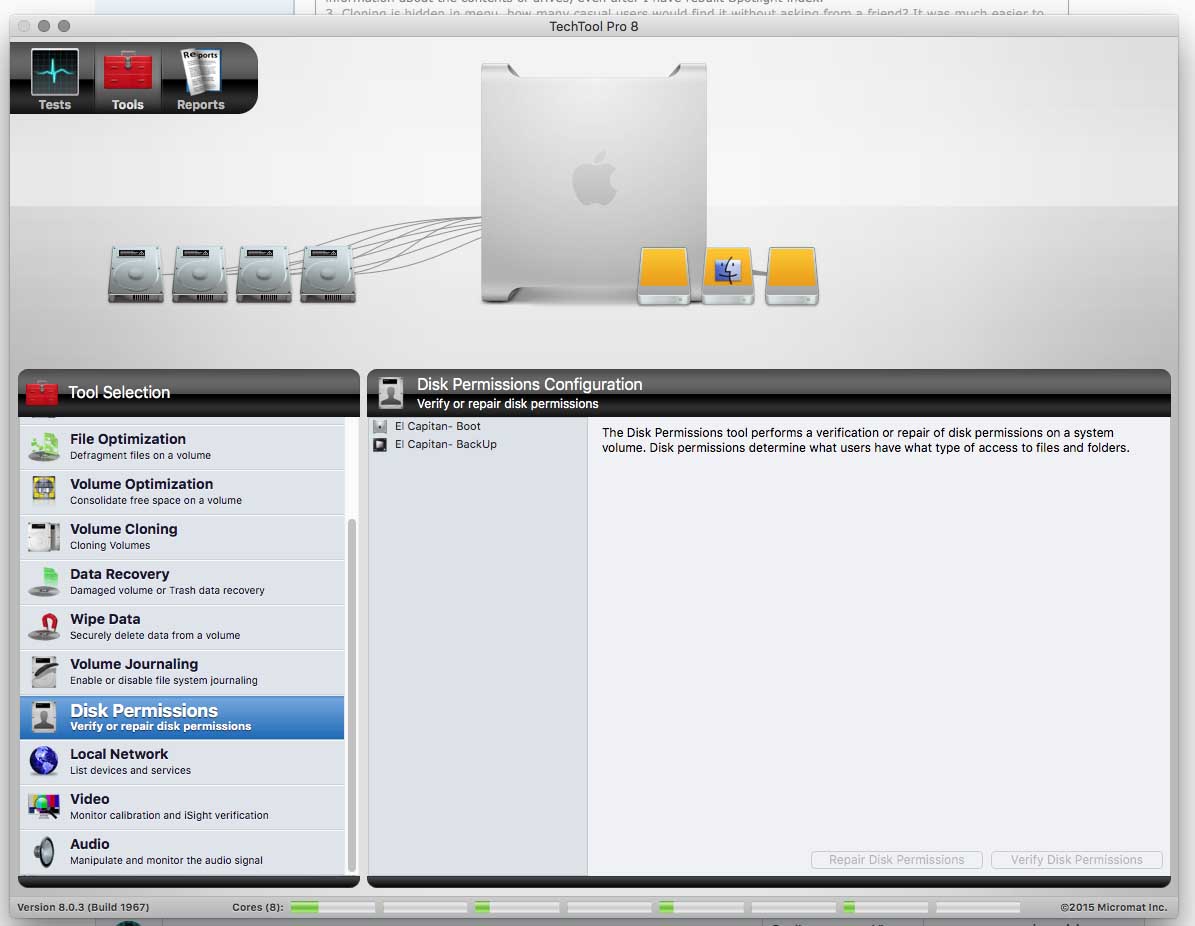Select Wipe Data tool entry

click(182, 626)
